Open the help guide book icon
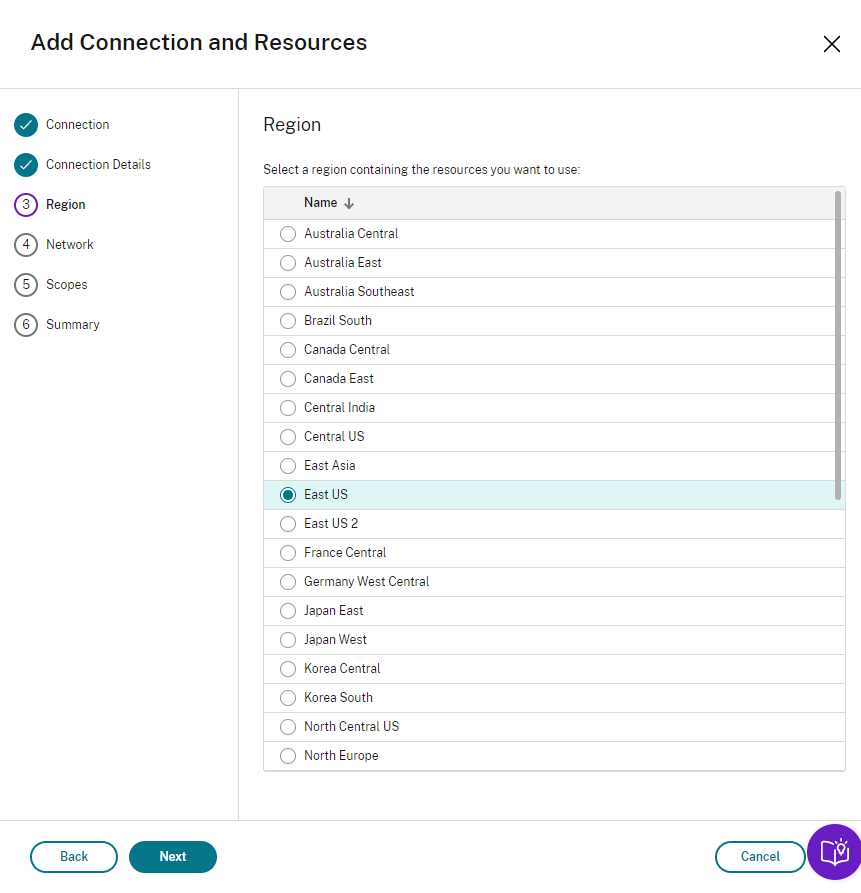 coord(833,852)
